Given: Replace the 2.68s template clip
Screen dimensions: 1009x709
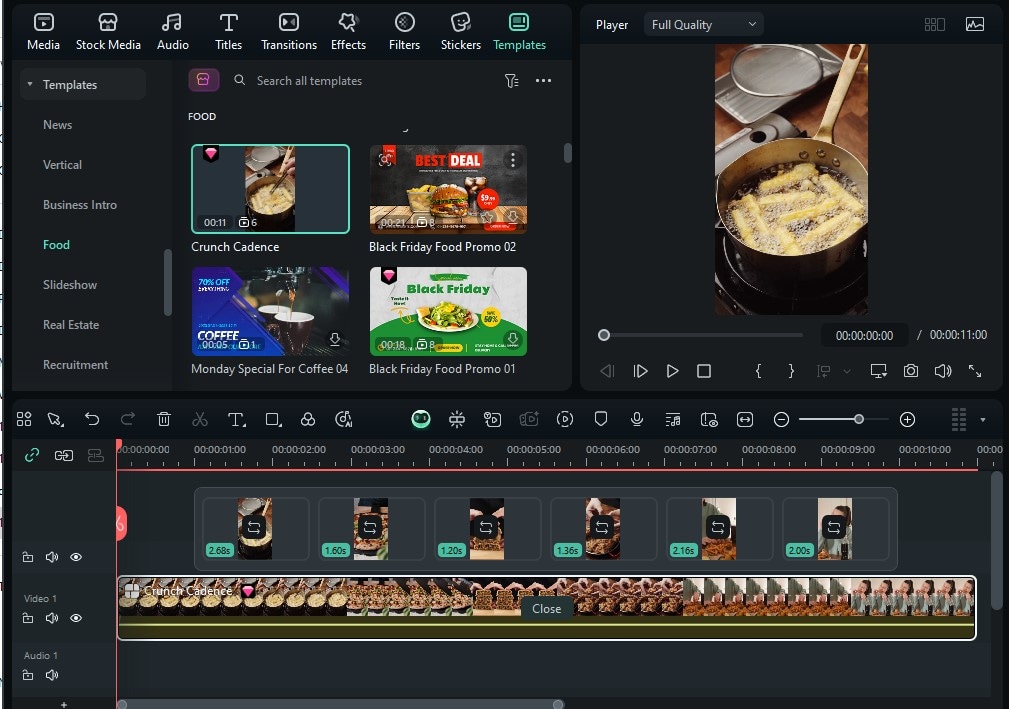Looking at the screenshot, I should pyautogui.click(x=254, y=528).
